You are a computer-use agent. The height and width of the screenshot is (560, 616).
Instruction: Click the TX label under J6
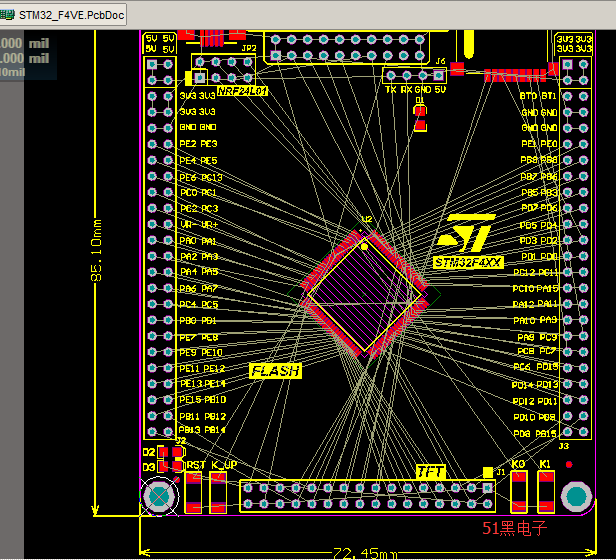click(390, 90)
